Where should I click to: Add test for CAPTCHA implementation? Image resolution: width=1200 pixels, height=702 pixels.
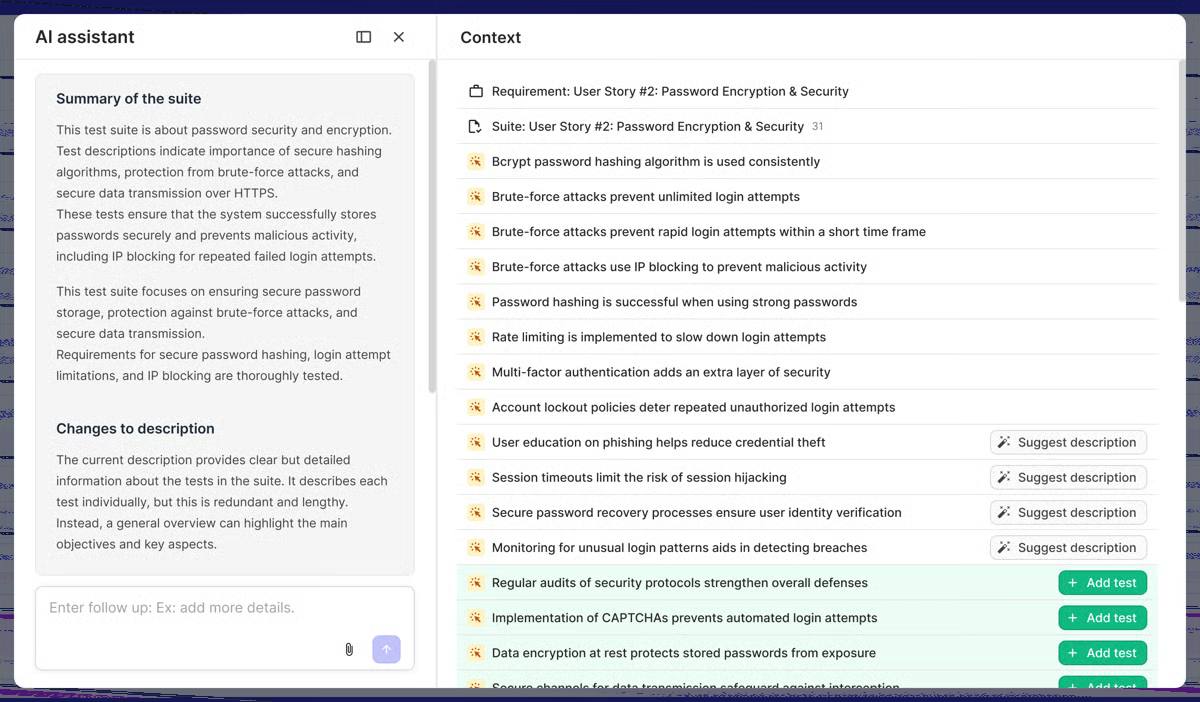pos(1102,617)
